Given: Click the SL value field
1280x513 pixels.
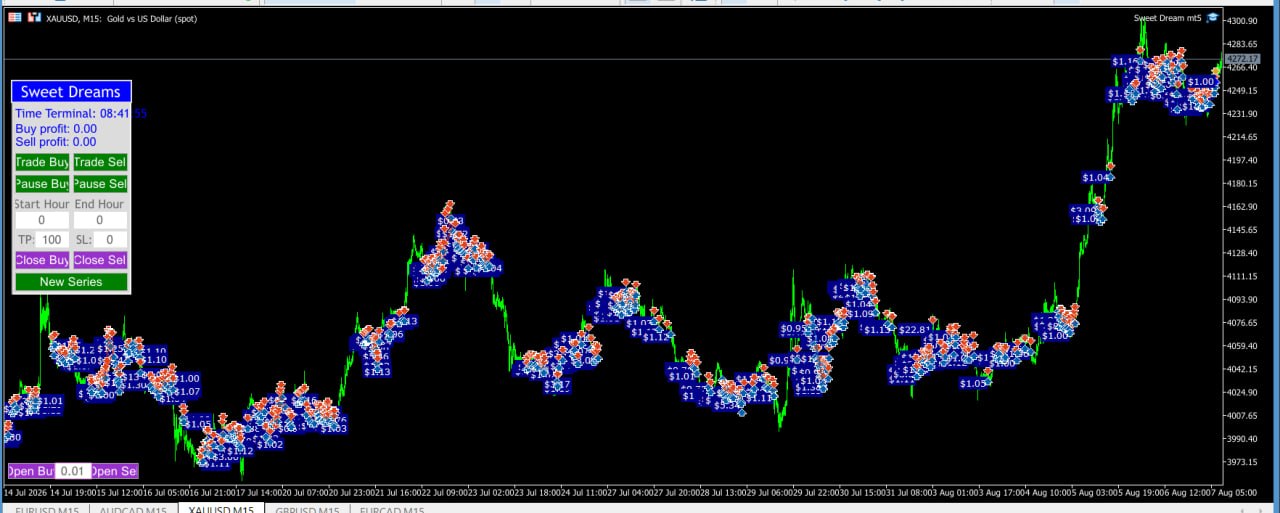Looking at the screenshot, I should [x=110, y=240].
